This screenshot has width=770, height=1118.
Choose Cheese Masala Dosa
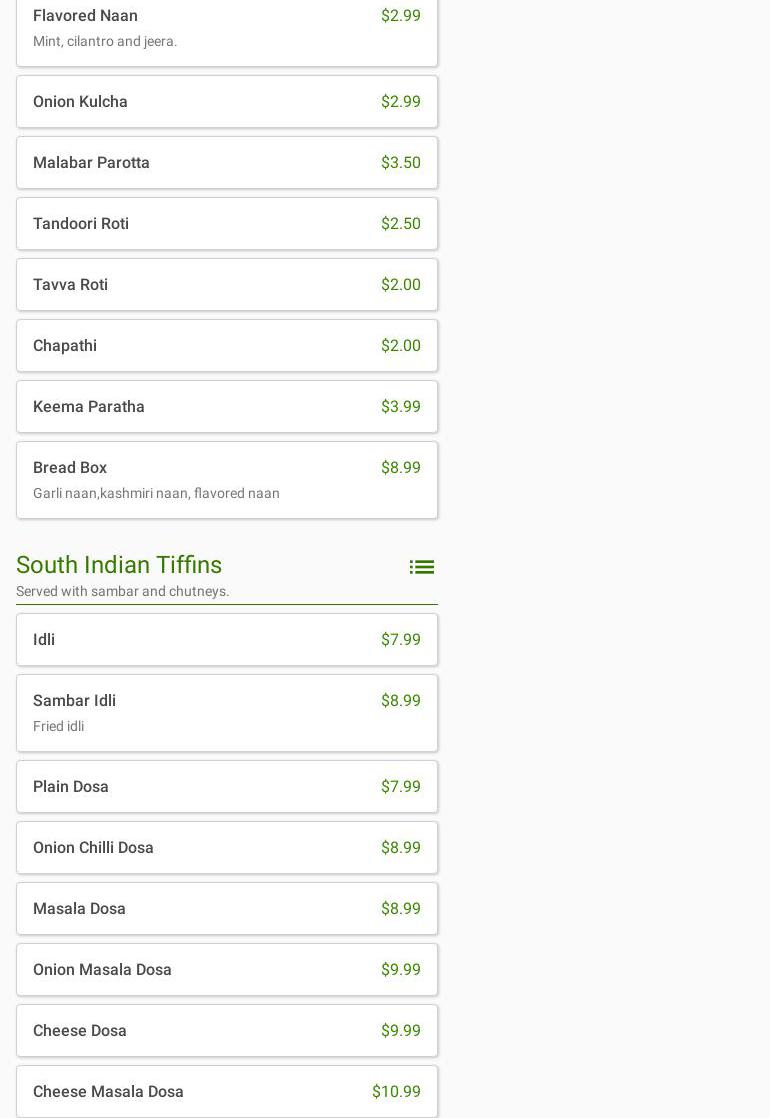click(226, 1092)
